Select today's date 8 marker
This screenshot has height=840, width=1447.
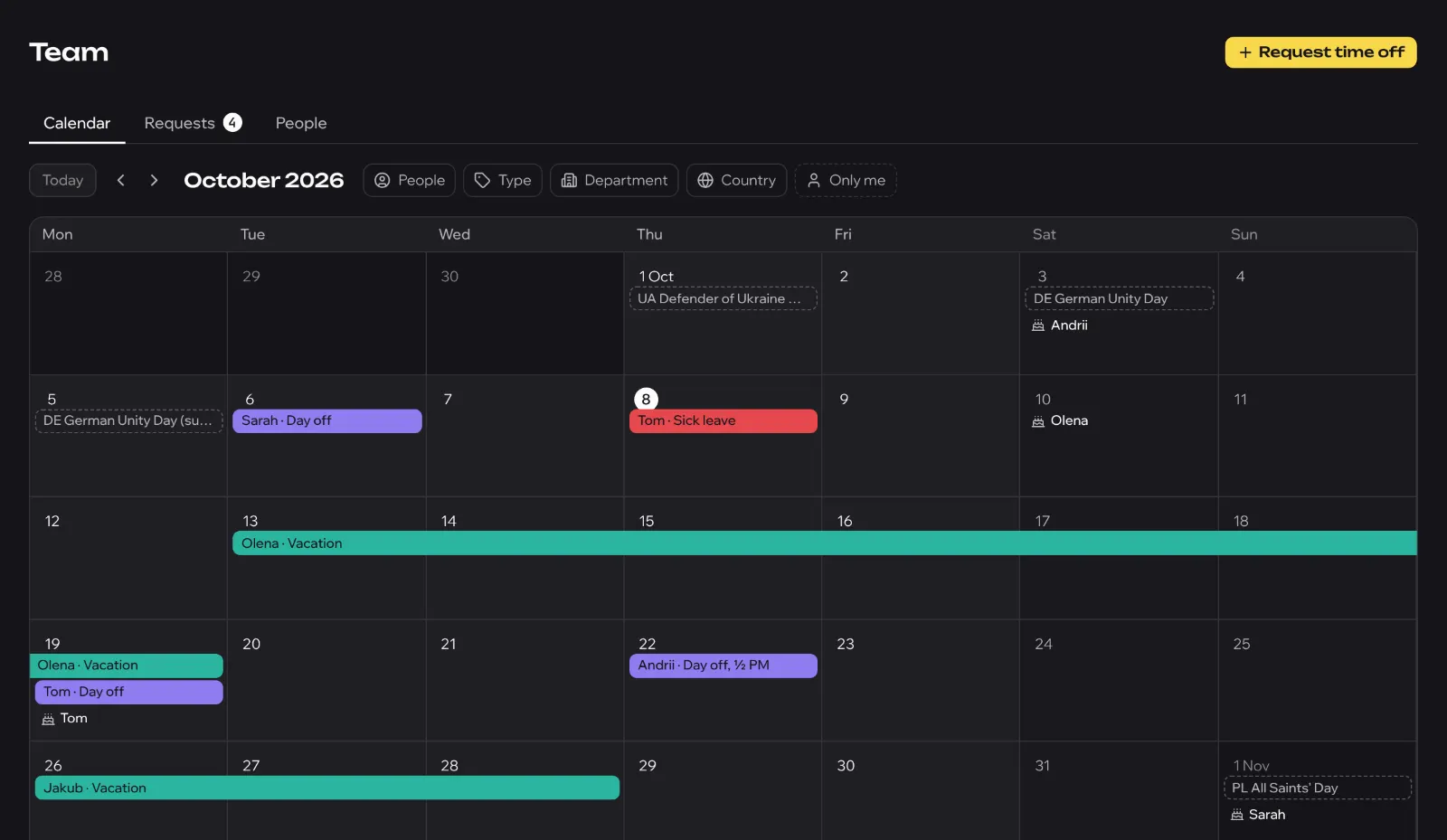click(x=646, y=399)
